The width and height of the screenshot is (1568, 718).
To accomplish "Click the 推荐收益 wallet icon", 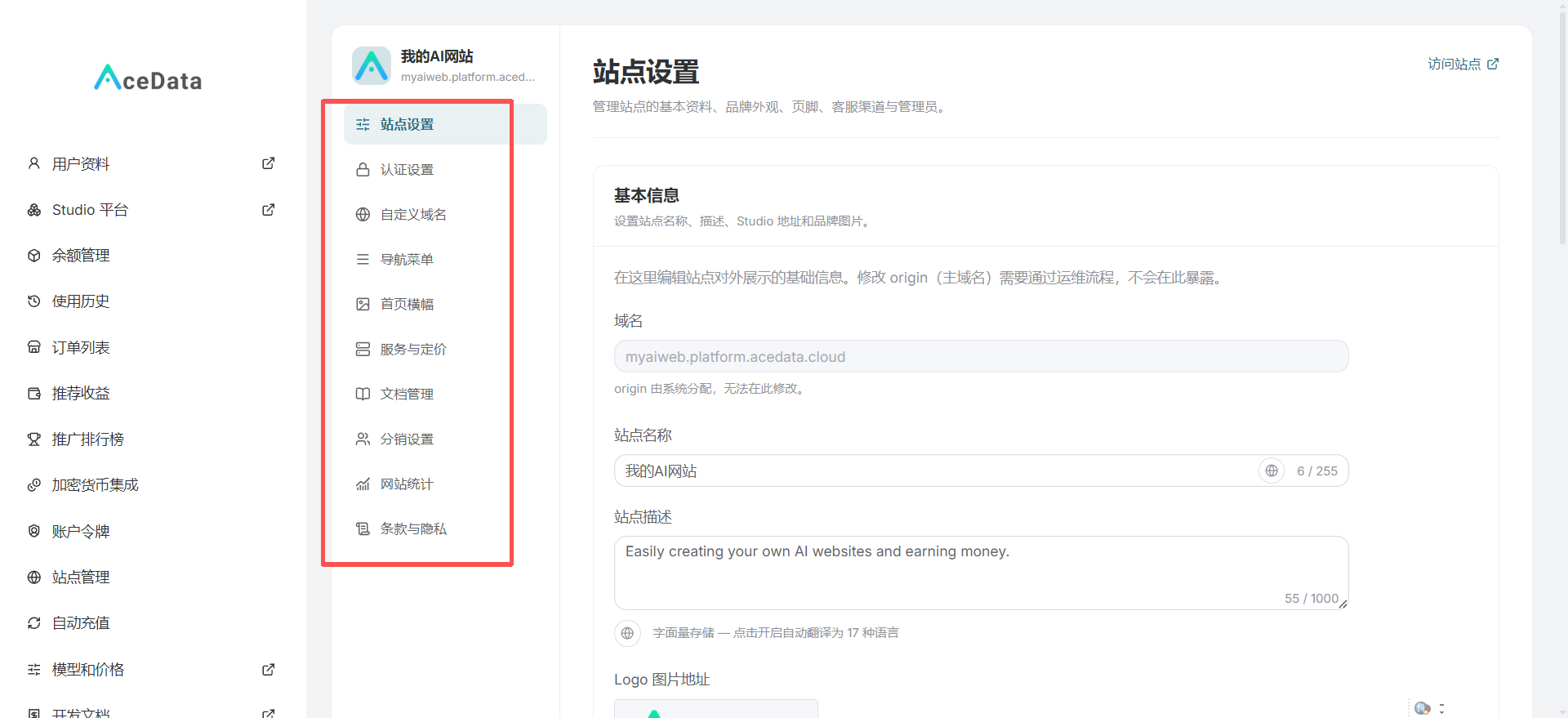I will pos(34,394).
